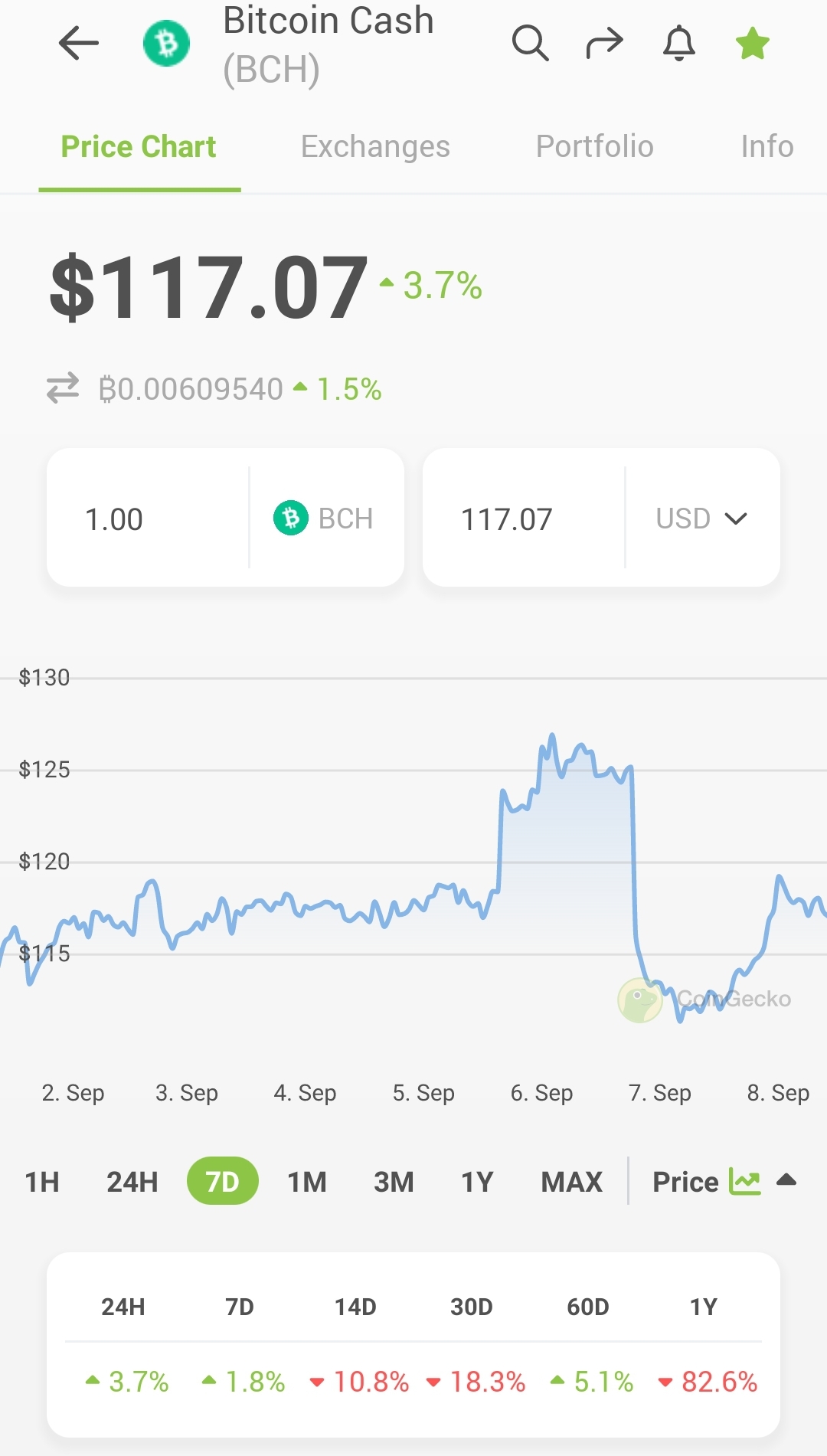Tap BCH coin icon in converter
Viewport: 827px width, 1456px height.
291,519
